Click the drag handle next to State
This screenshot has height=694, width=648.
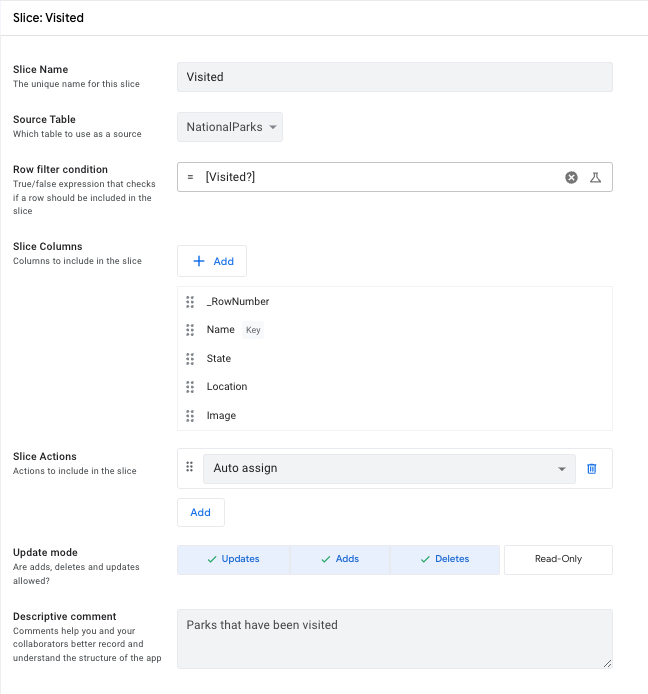(190, 359)
